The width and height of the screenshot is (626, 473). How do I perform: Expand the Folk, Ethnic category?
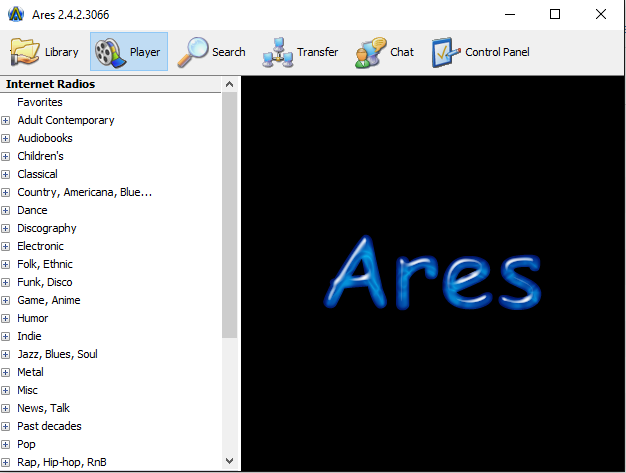[6, 264]
